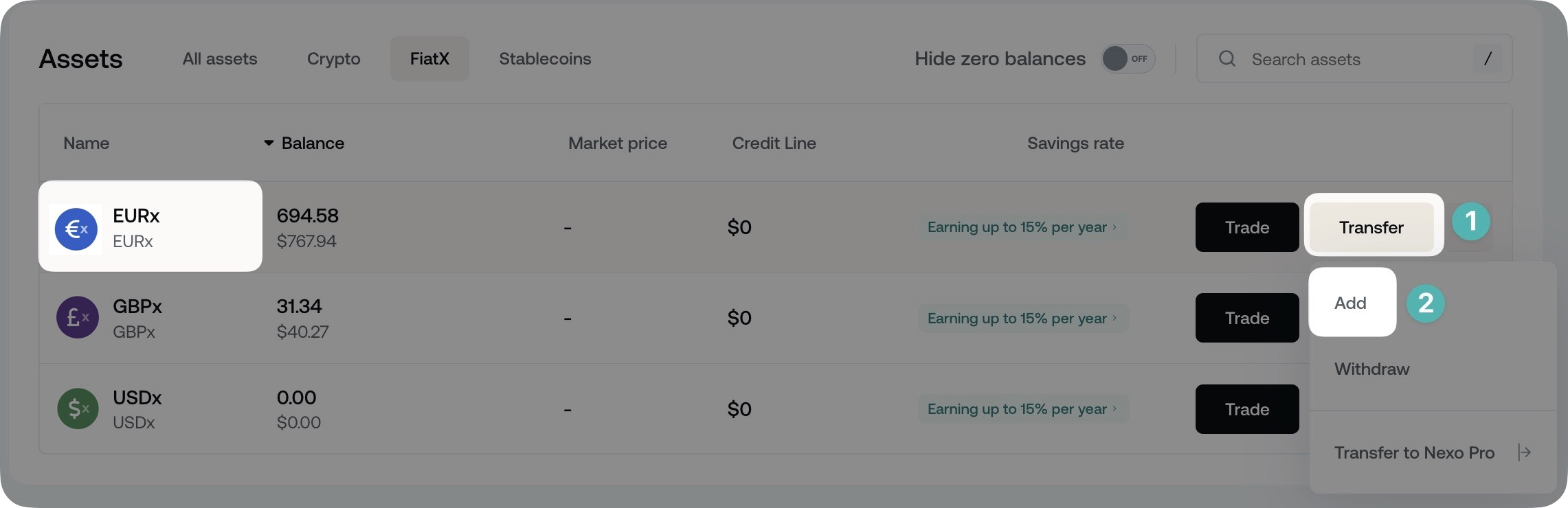The width and height of the screenshot is (1568, 508).
Task: Switch to the Stablecoins tab
Action: click(544, 59)
